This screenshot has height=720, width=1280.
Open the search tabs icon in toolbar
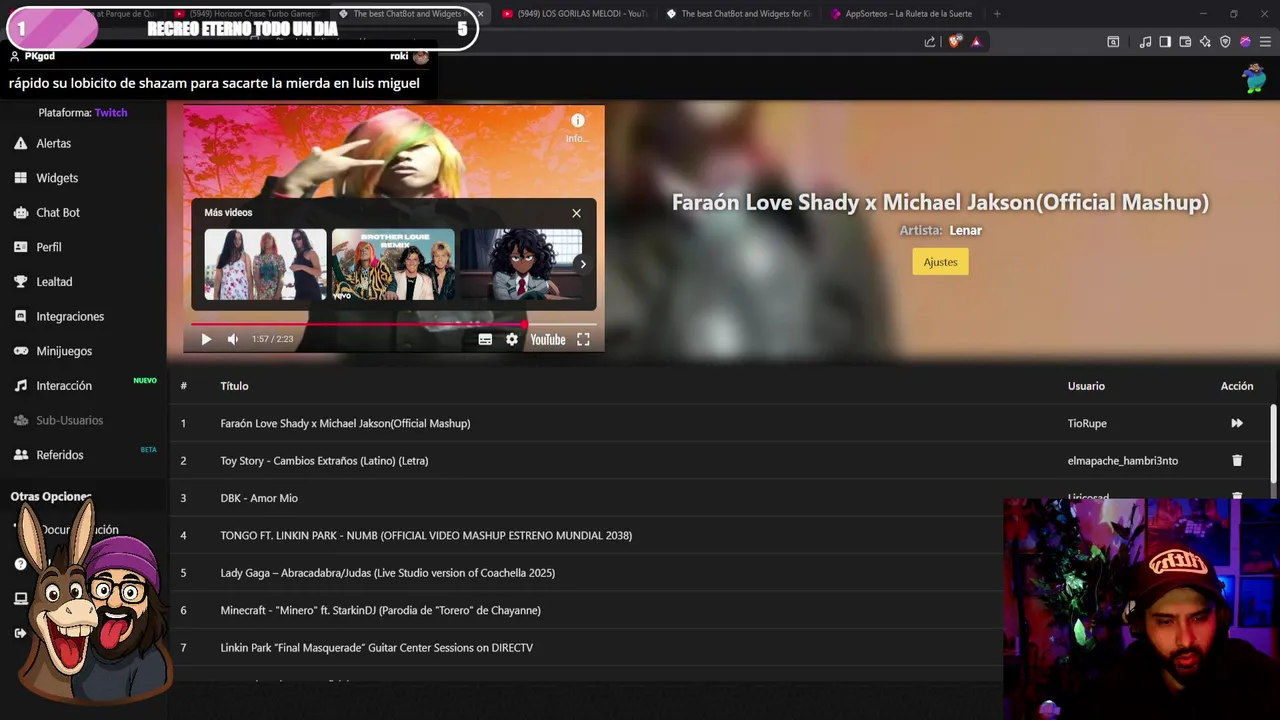coord(1113,42)
